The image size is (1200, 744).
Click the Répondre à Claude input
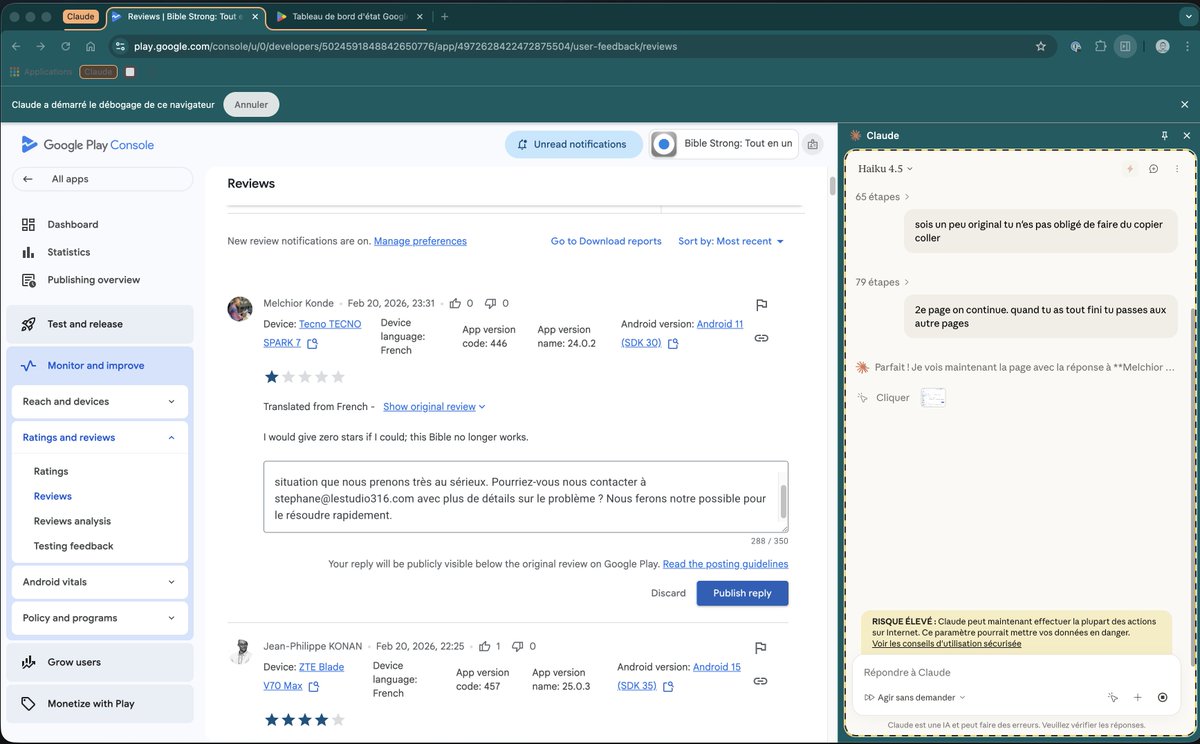tap(1015, 672)
